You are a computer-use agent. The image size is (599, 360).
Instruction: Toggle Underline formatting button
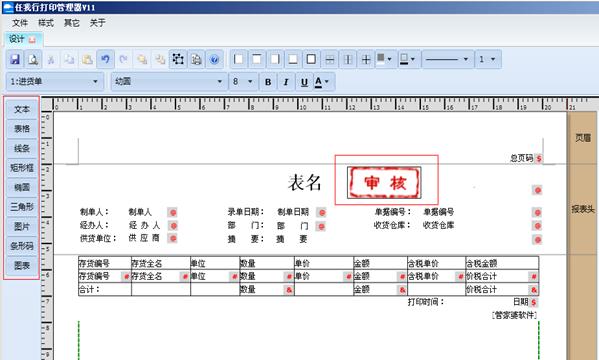[304, 82]
